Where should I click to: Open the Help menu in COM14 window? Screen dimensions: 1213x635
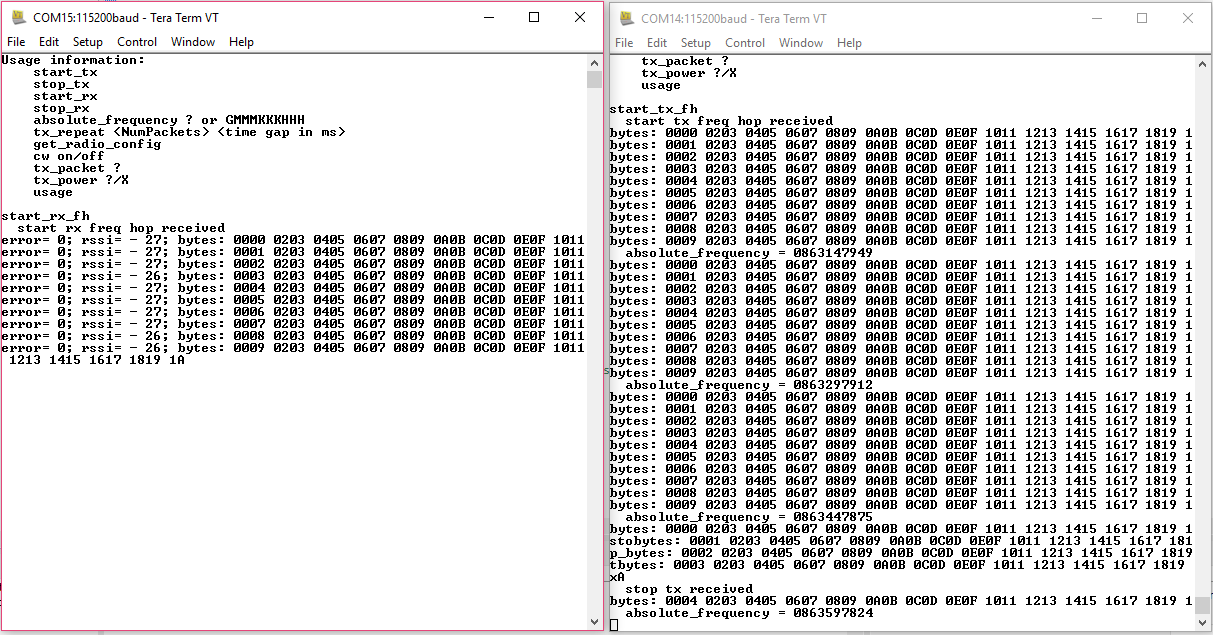[x=849, y=43]
